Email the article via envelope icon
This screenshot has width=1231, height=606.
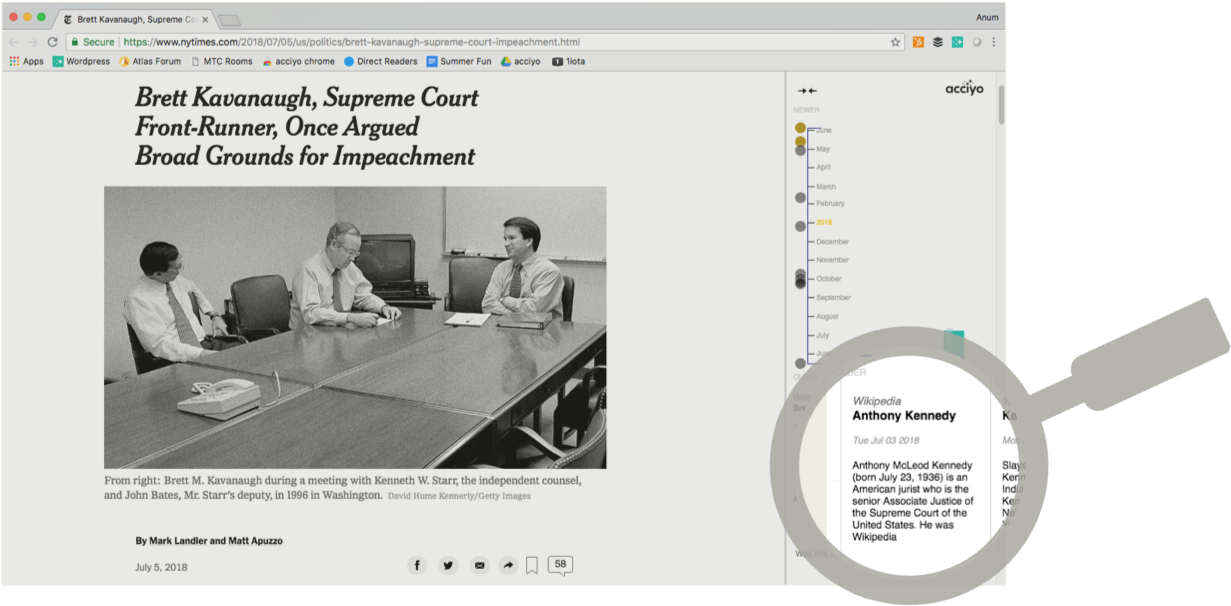480,566
